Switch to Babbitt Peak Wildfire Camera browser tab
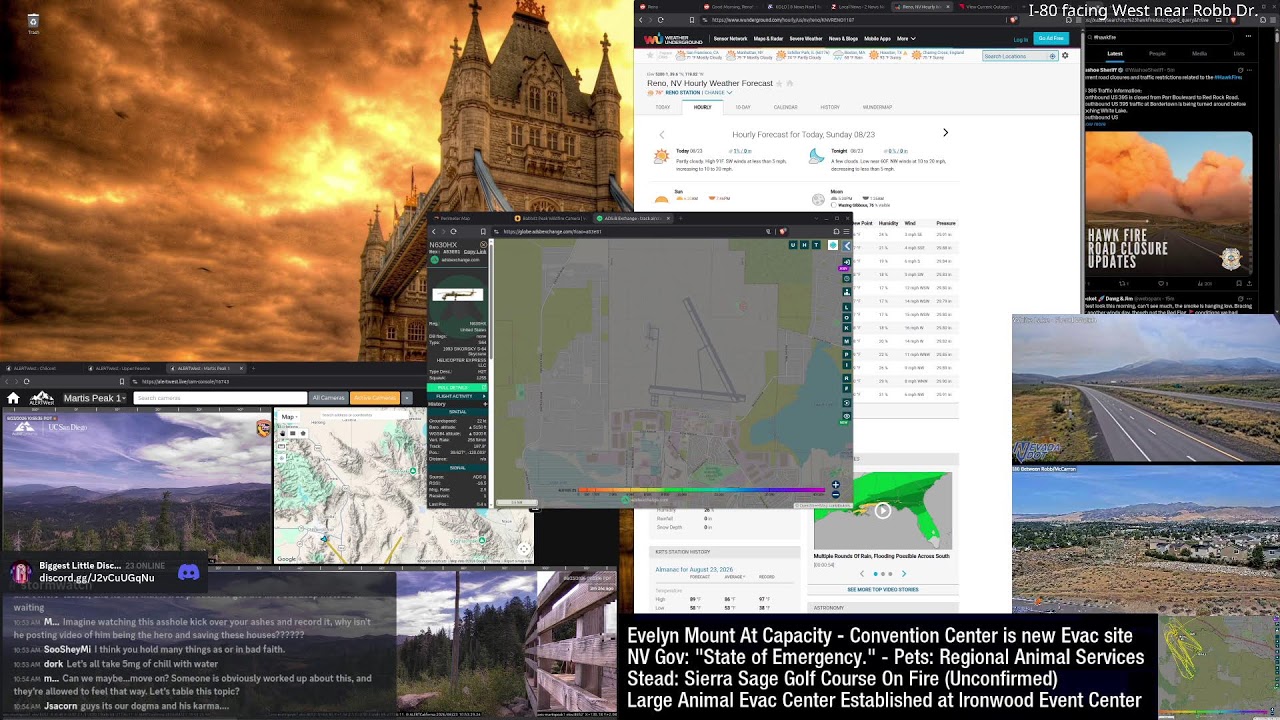The height and width of the screenshot is (720, 1280). tap(552, 218)
